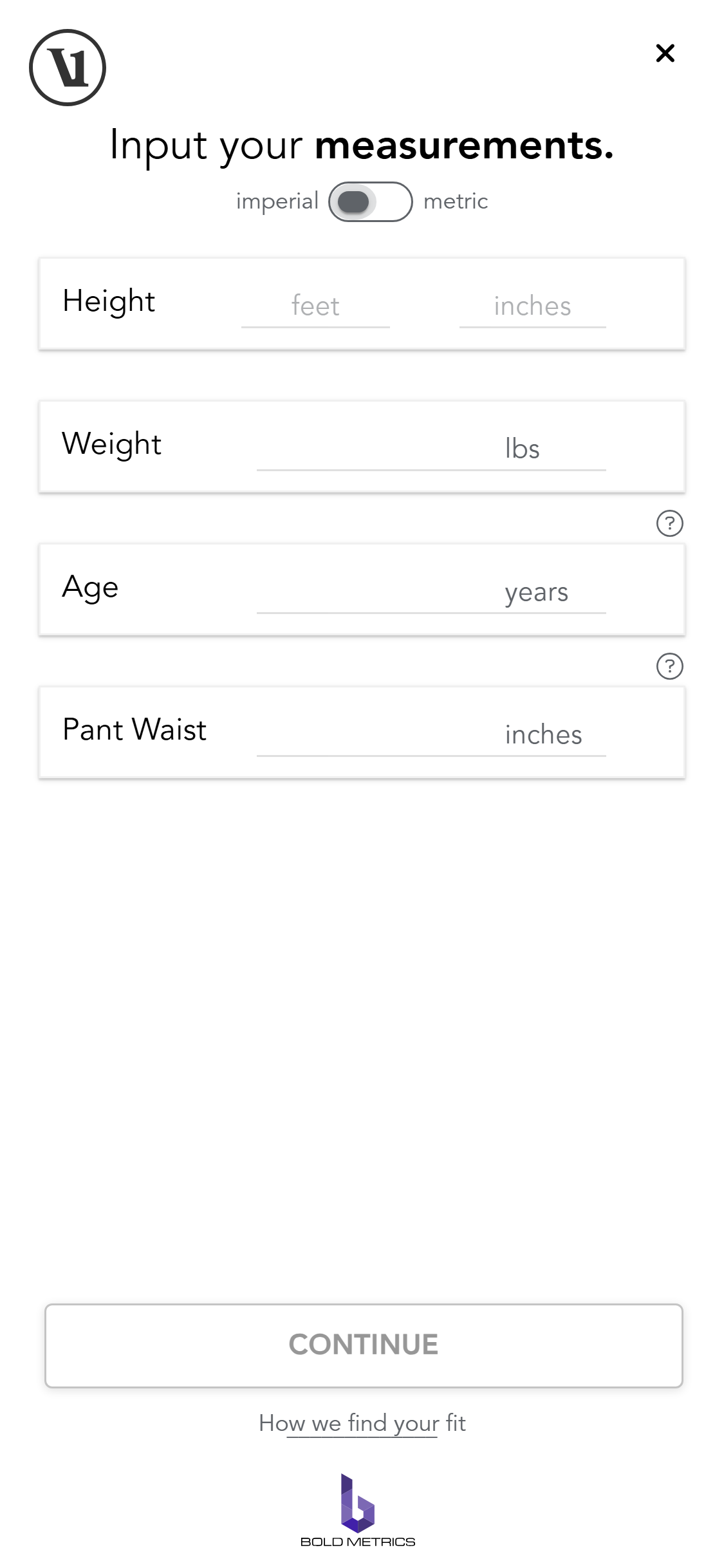Select the Age label
This screenshot has height=1568, width=724.
click(x=90, y=587)
